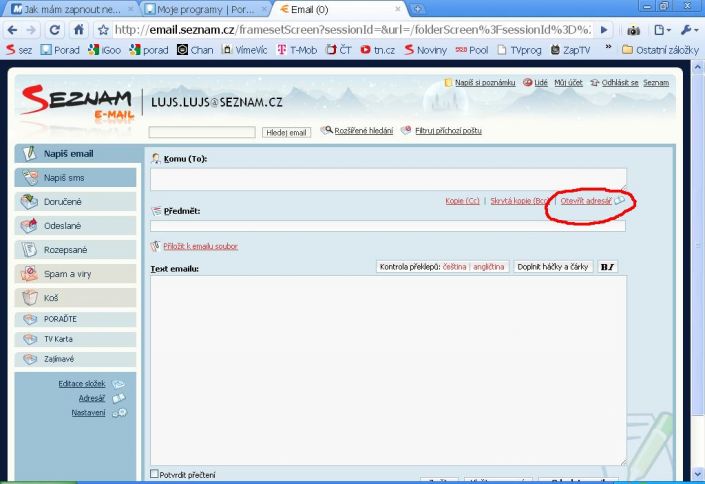
Task: Open the Adresář link in sidebar
Action: click(x=92, y=398)
